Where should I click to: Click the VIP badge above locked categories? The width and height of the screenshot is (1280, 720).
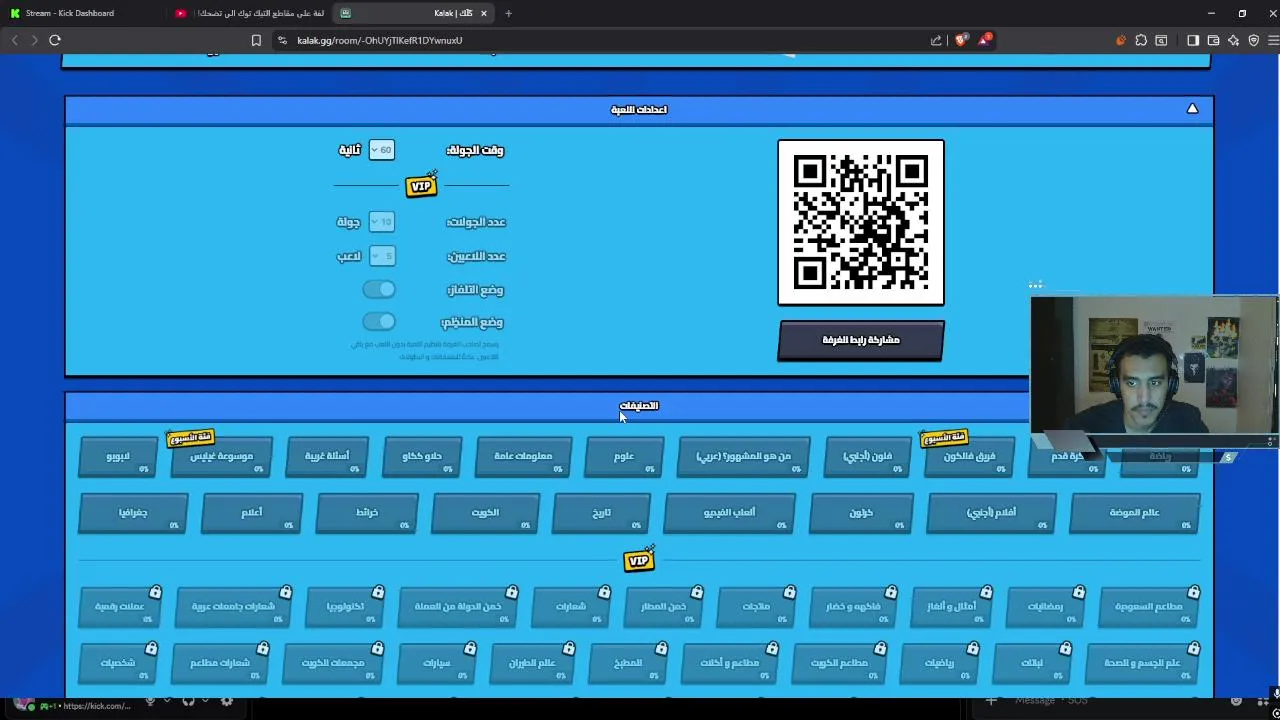pos(639,560)
